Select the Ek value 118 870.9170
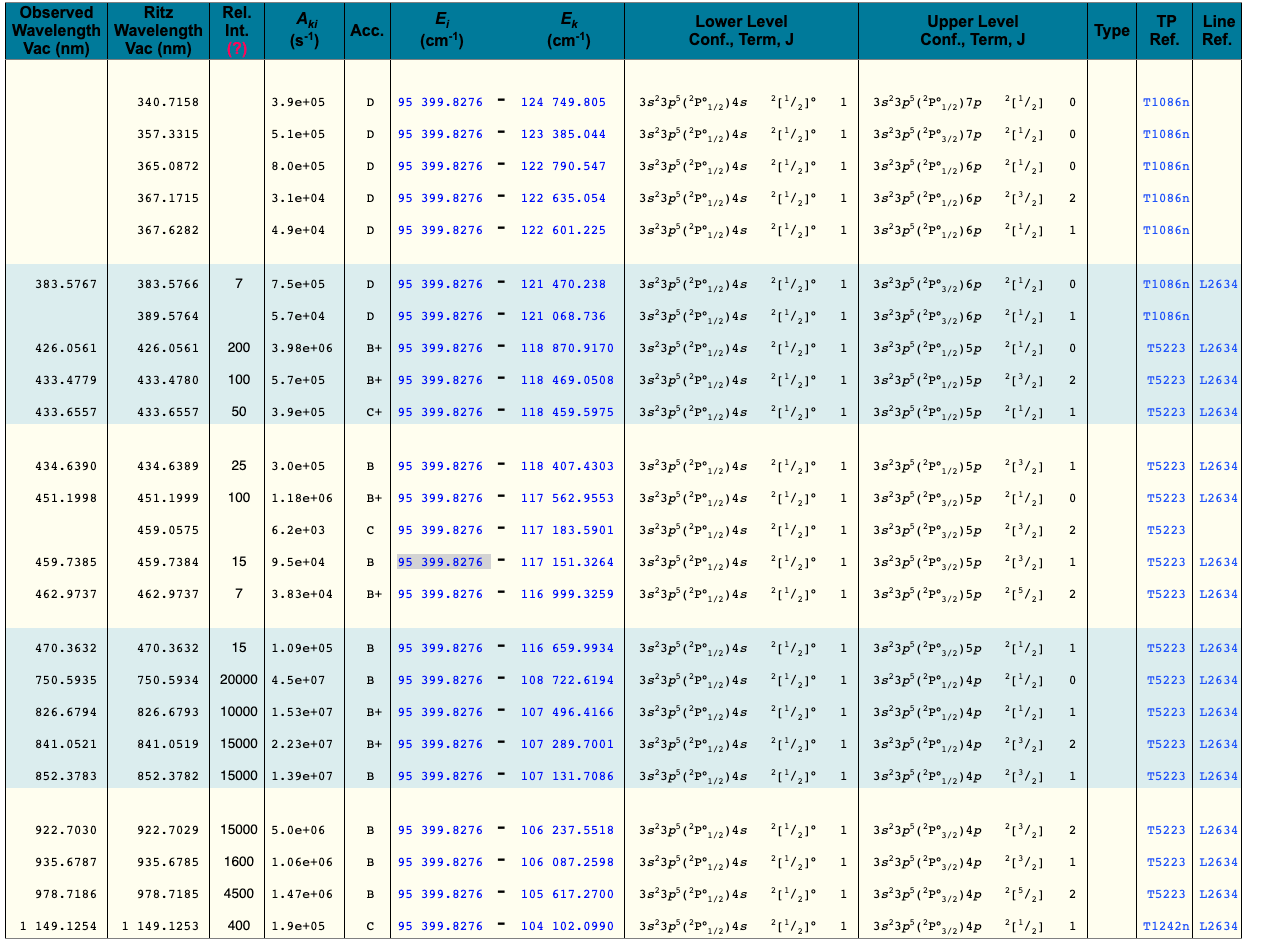The height and width of the screenshot is (951, 1278). pyautogui.click(x=567, y=348)
